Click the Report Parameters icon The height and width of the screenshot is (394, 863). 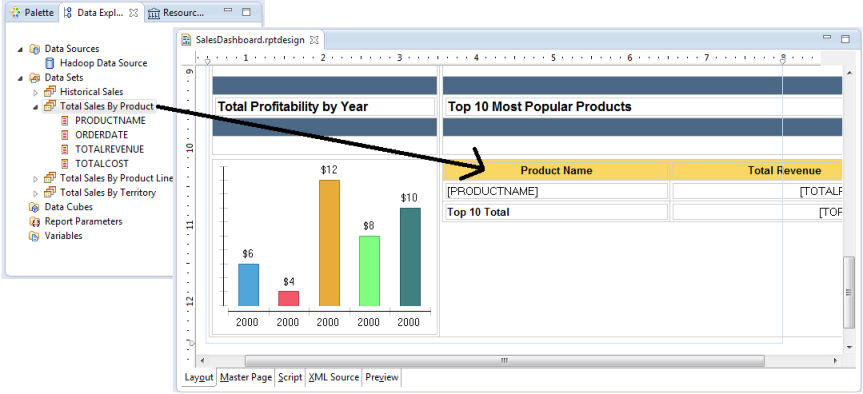(35, 221)
